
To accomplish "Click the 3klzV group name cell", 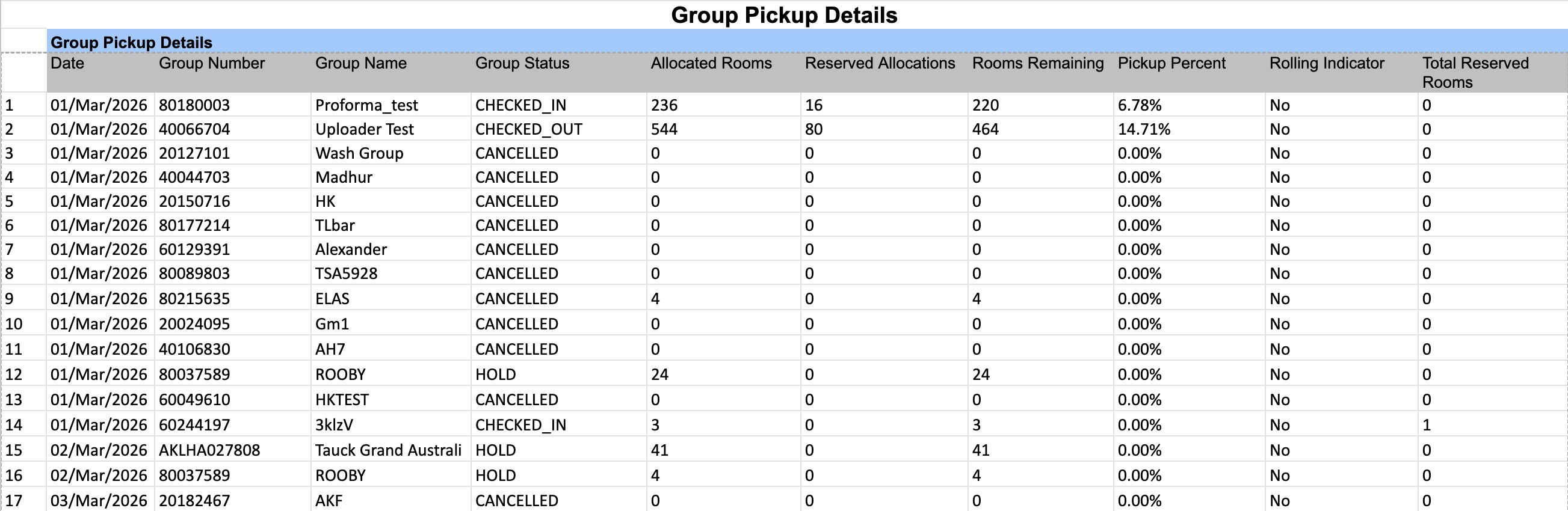I will point(333,424).
